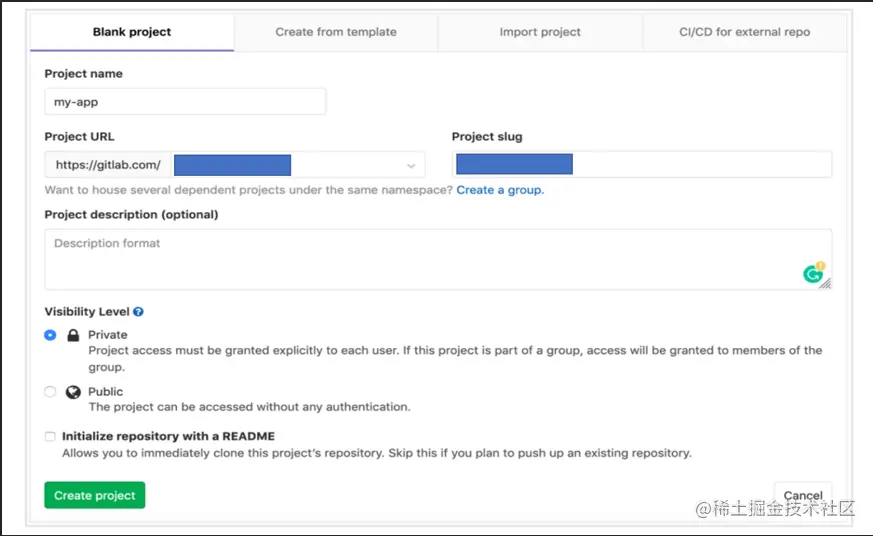
Task: Select the Private visibility radio button
Action: [50, 335]
